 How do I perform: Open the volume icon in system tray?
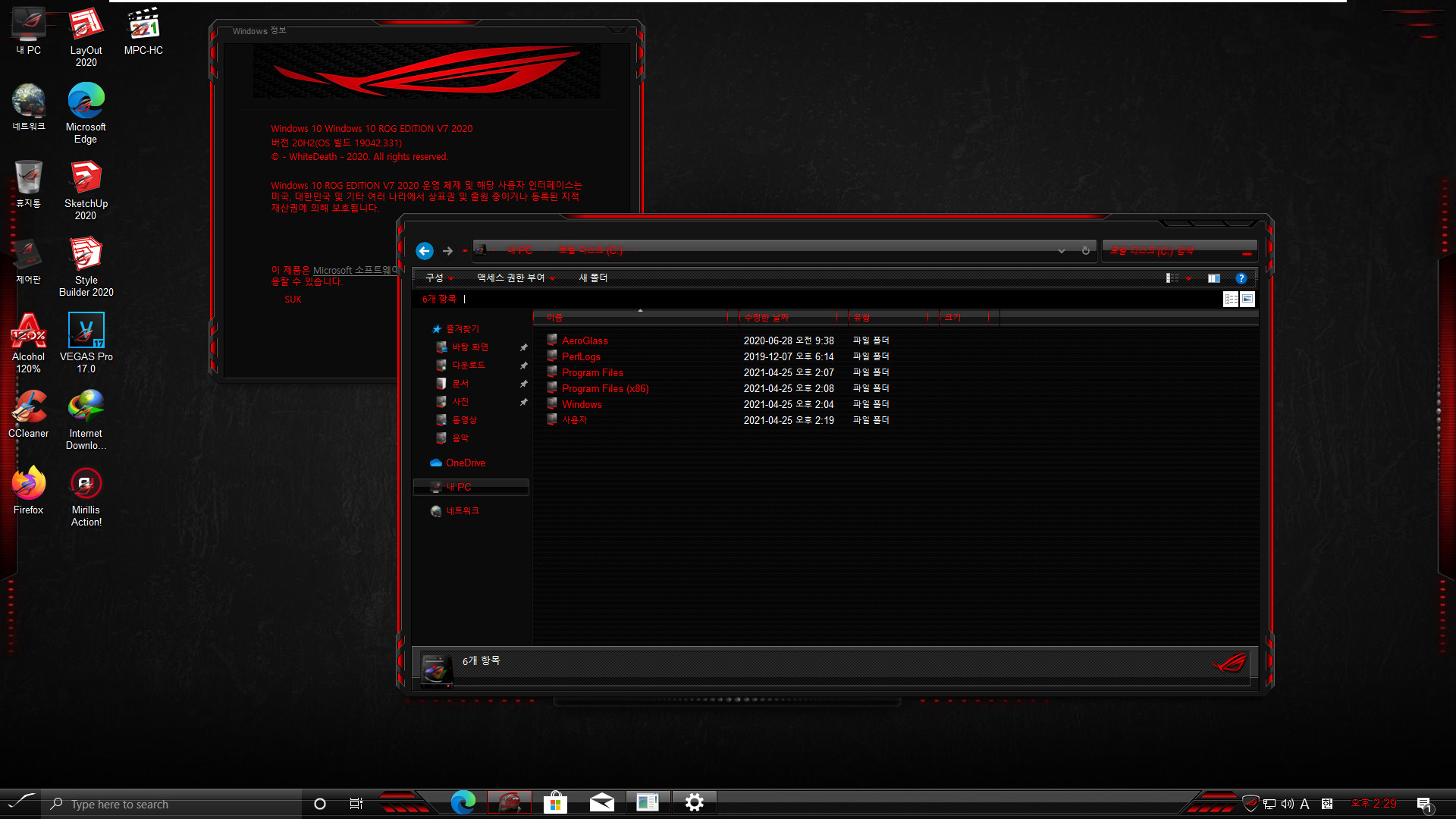1288,804
